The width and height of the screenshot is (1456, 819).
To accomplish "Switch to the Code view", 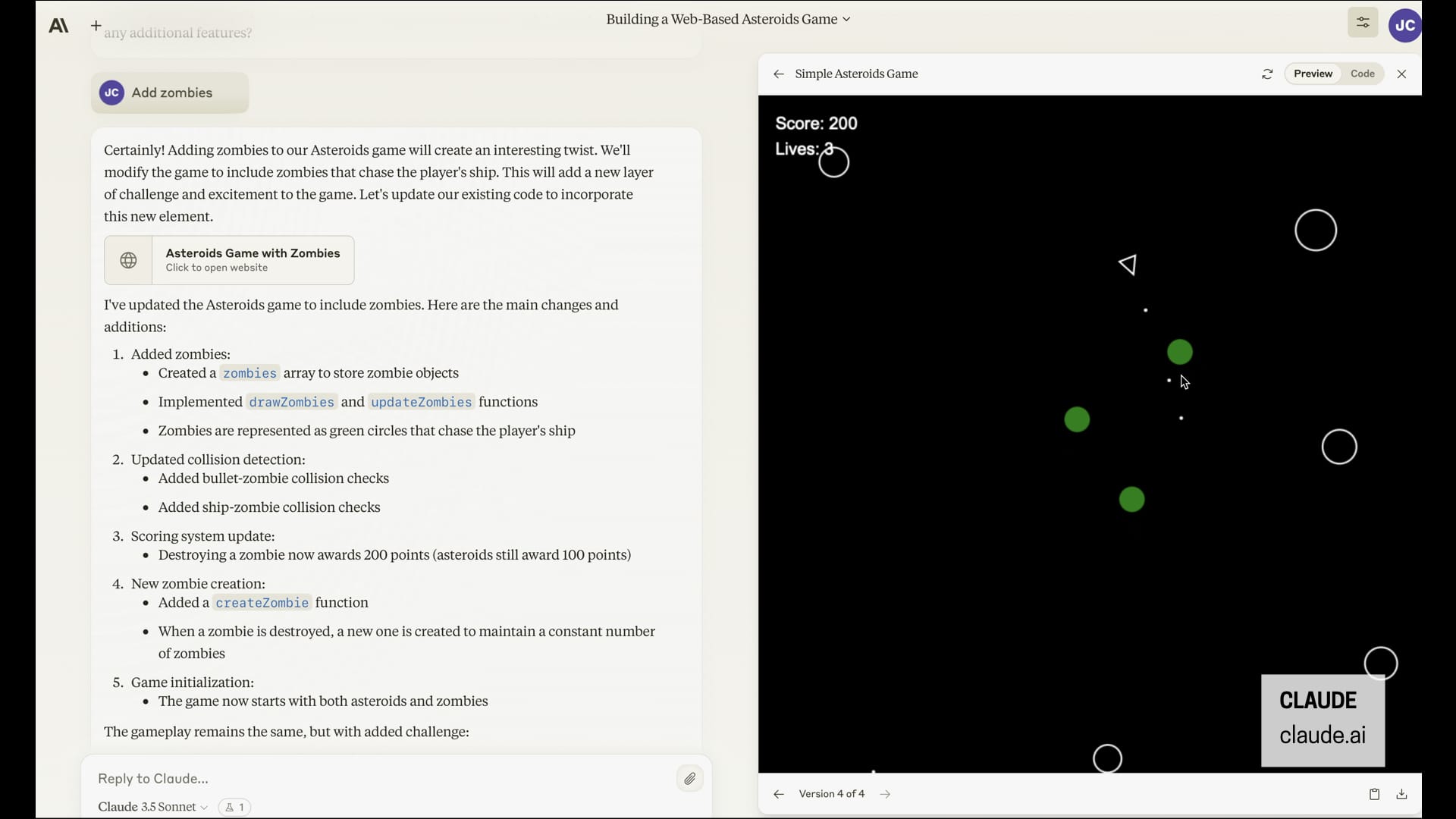I will tap(1362, 74).
